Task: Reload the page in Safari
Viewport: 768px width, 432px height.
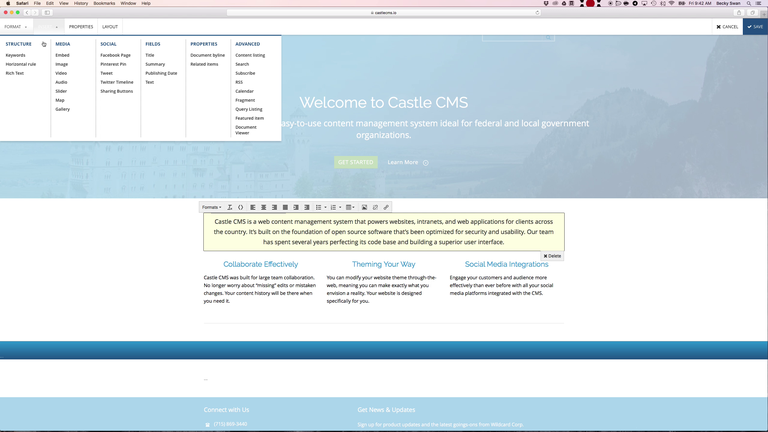Action: [x=537, y=13]
